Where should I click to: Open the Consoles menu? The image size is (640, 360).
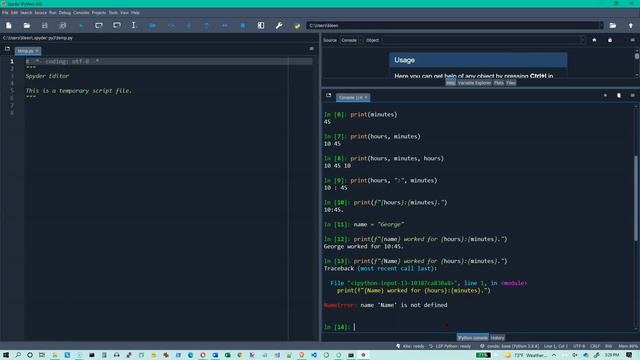click(x=81, y=13)
